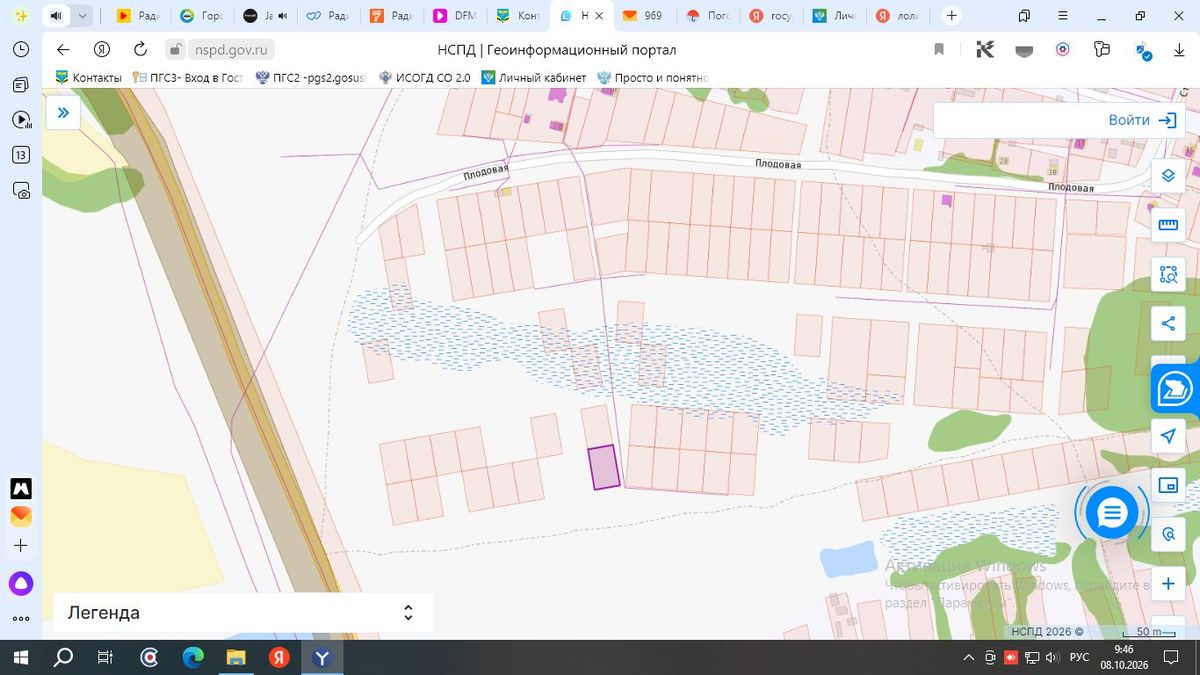
Task: Open File Explorer from the taskbar
Action: (236, 657)
